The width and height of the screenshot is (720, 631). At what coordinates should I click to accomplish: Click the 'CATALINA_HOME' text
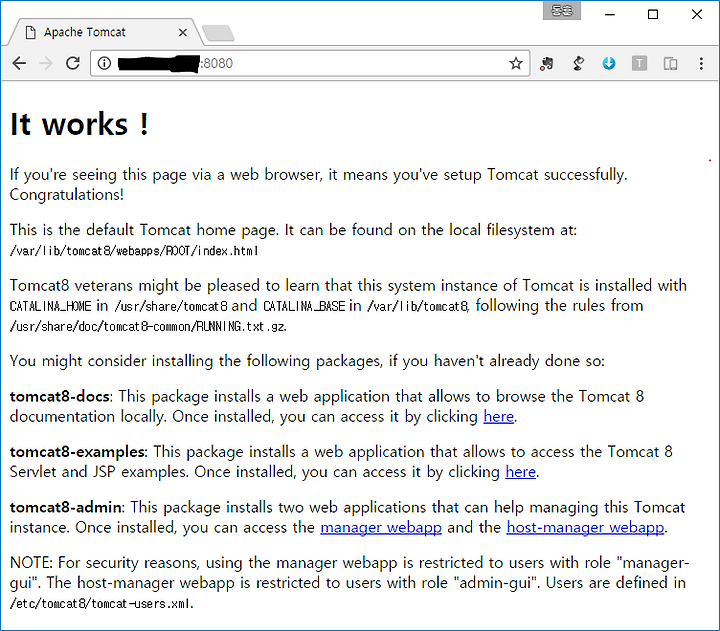[x=51, y=306]
